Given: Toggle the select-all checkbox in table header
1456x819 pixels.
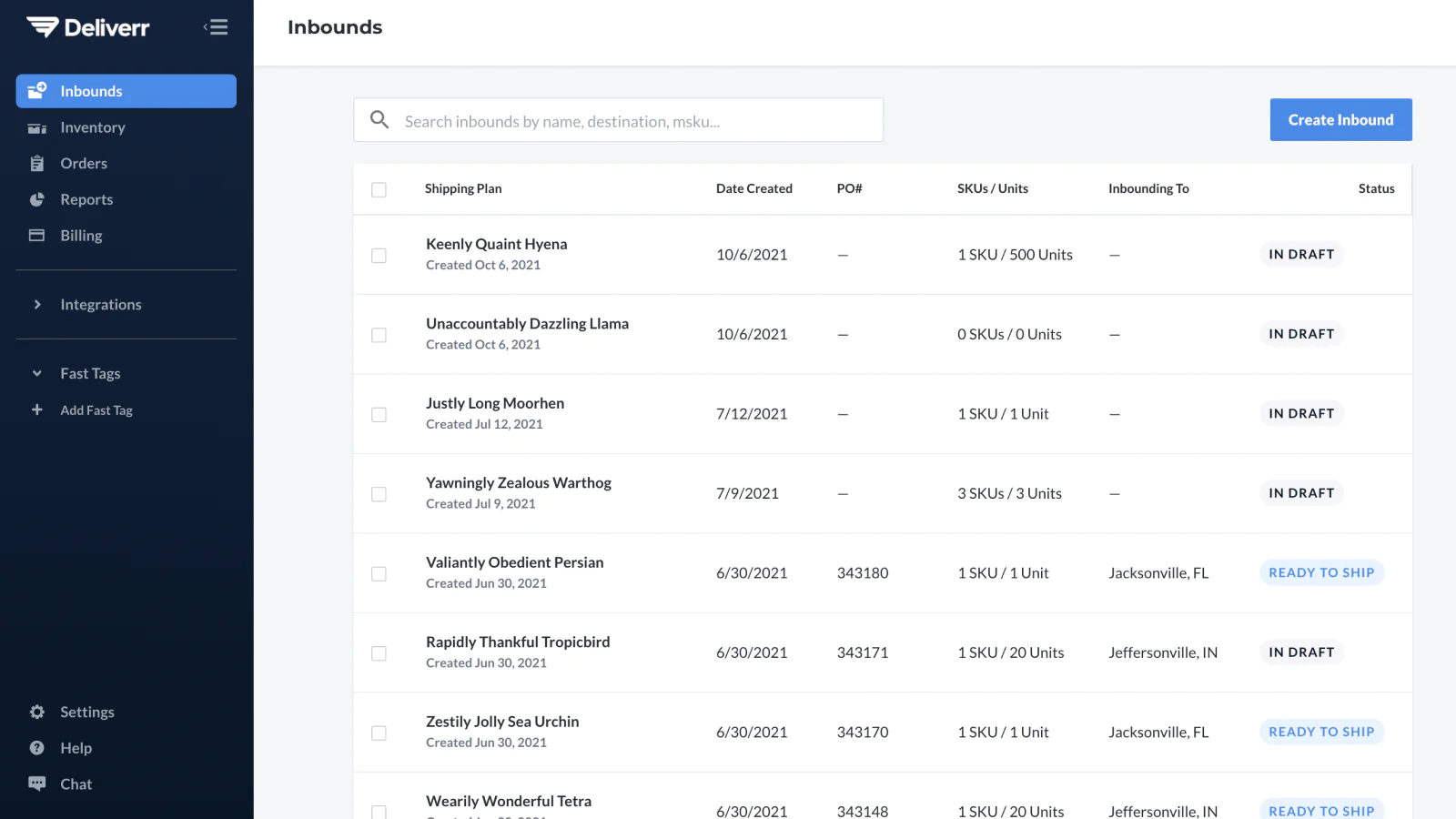Looking at the screenshot, I should pyautogui.click(x=379, y=189).
